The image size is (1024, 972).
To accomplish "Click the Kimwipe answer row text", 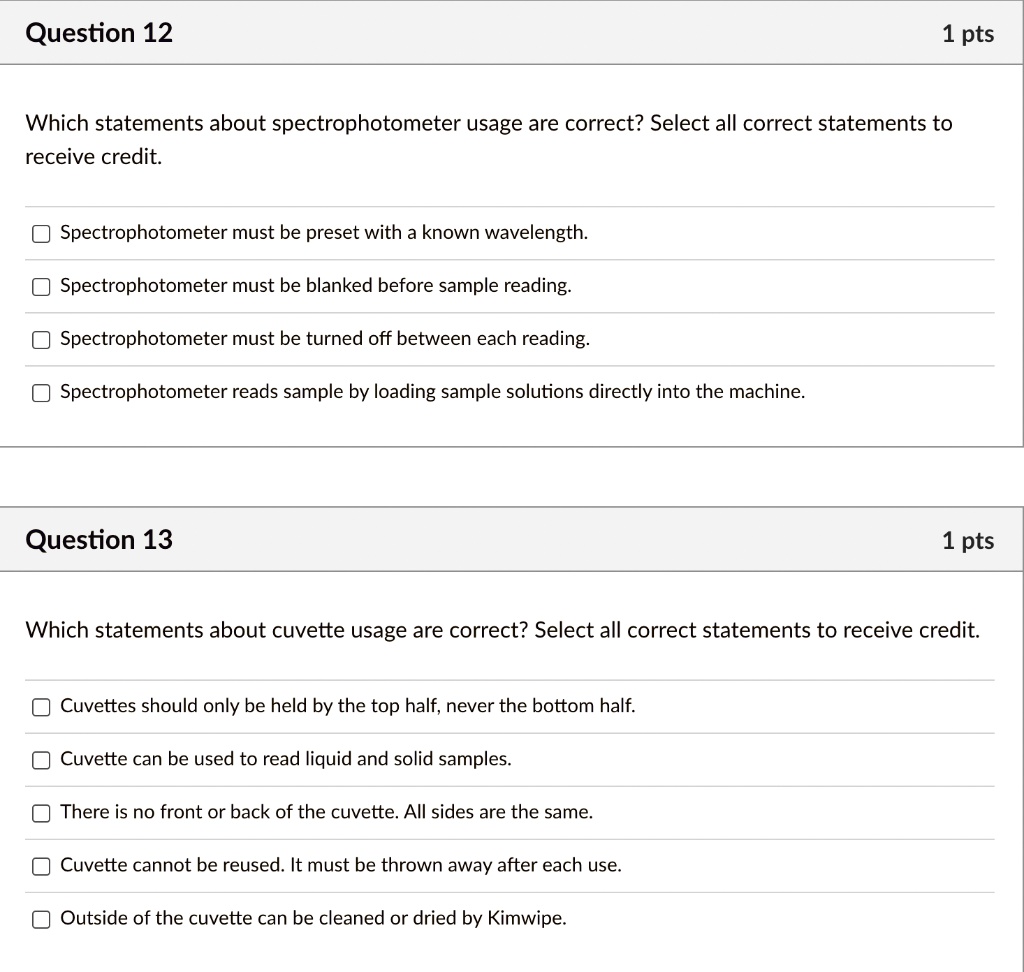I will [312, 918].
